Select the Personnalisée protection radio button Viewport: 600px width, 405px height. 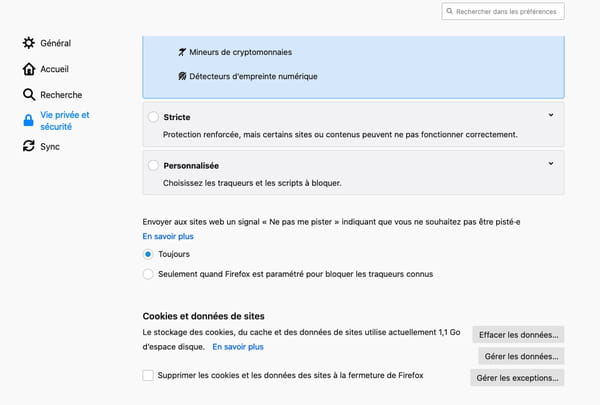pyautogui.click(x=153, y=165)
